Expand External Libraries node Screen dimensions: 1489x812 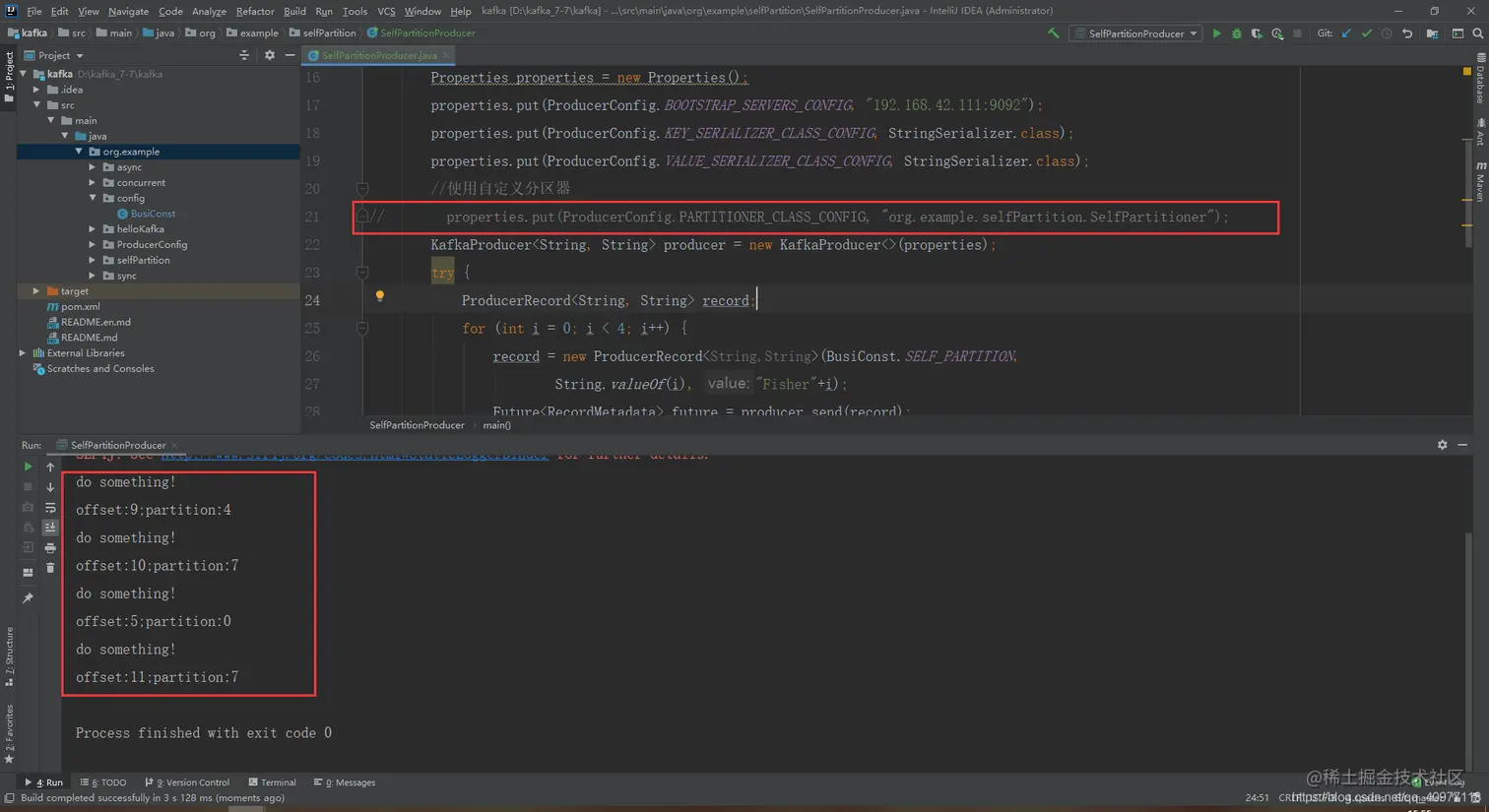pyautogui.click(x=24, y=353)
